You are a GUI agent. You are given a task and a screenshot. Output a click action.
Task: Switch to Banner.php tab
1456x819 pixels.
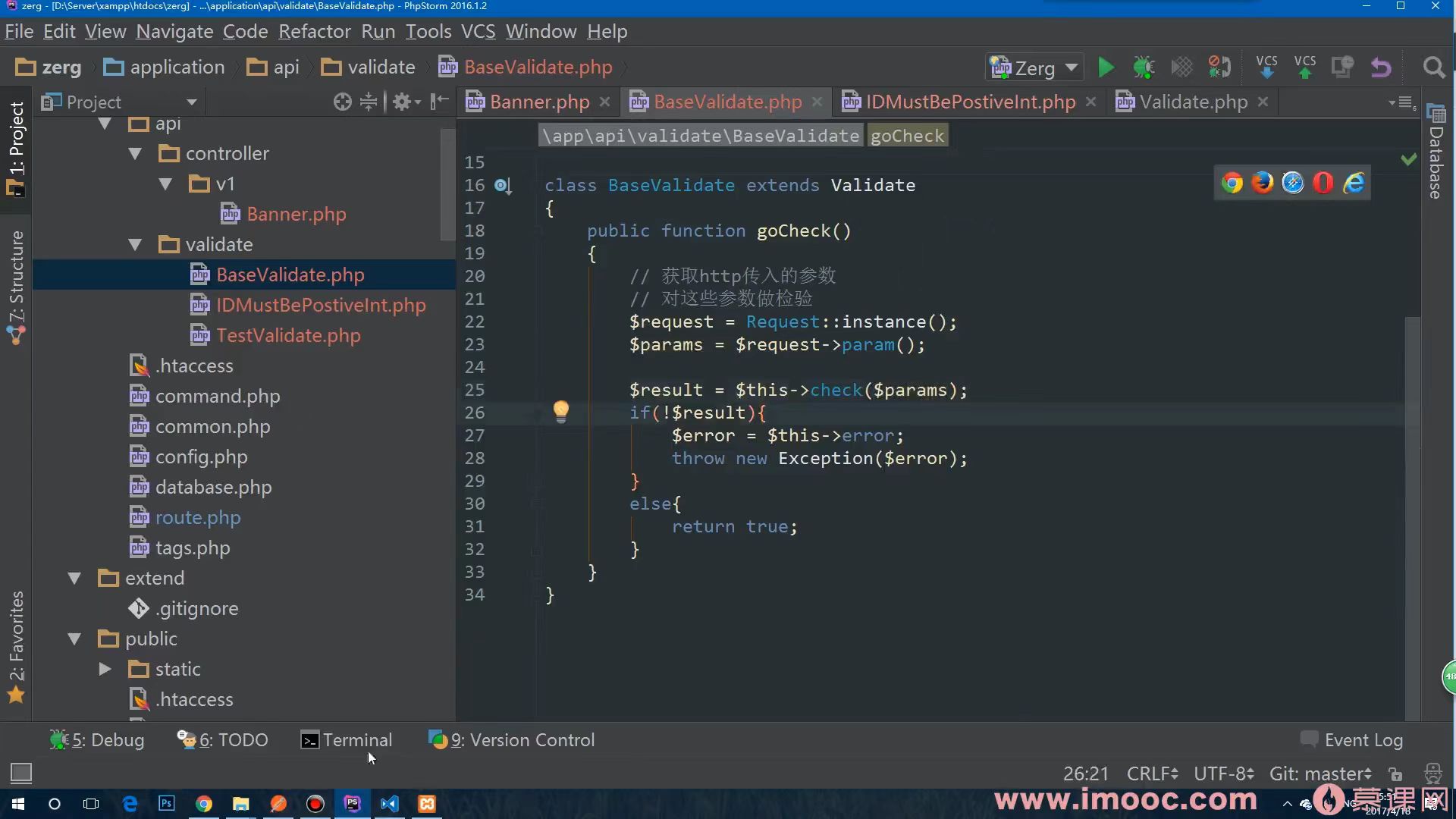[539, 102]
